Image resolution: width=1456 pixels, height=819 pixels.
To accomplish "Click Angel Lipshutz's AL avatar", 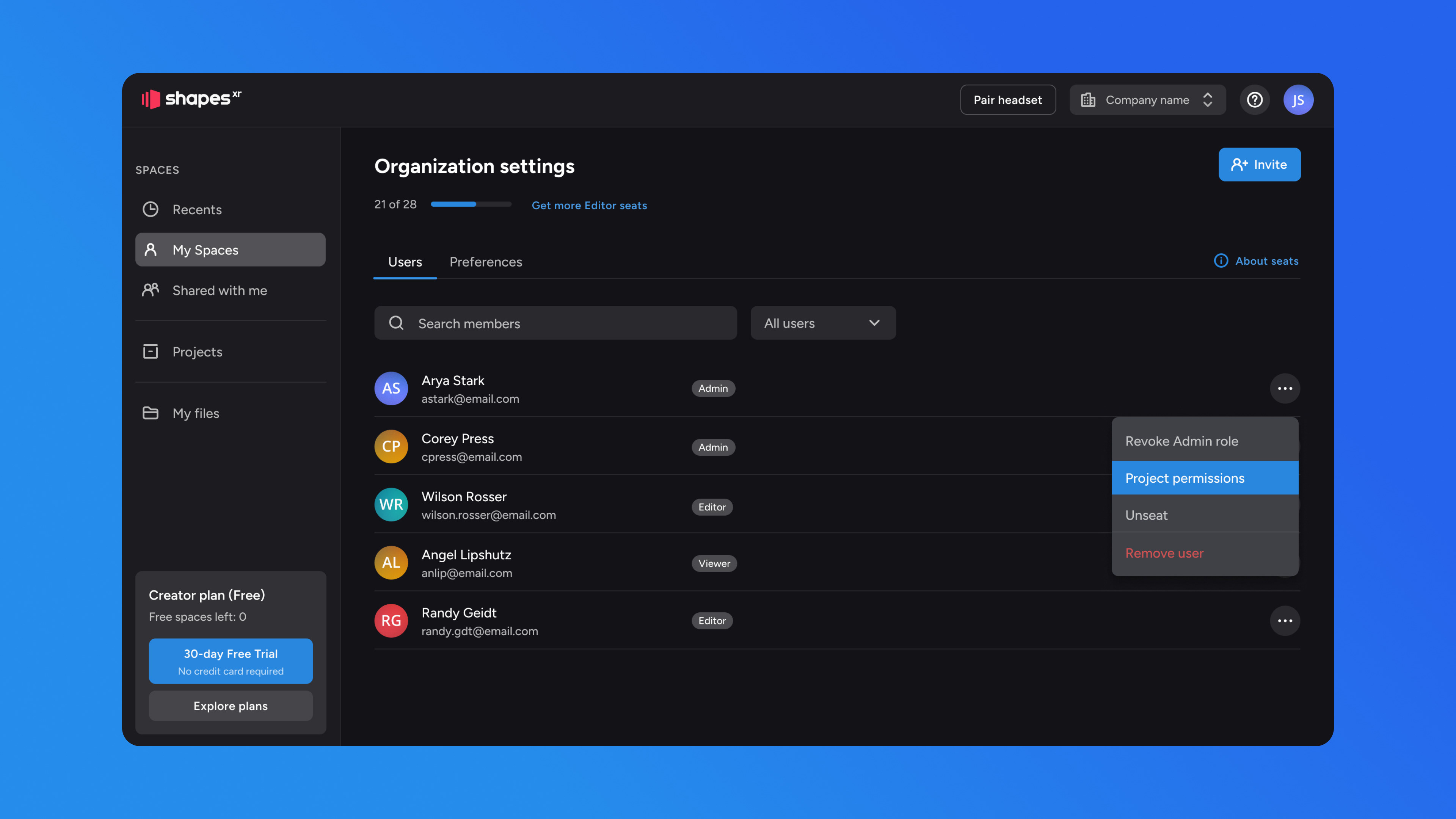I will pos(391,562).
